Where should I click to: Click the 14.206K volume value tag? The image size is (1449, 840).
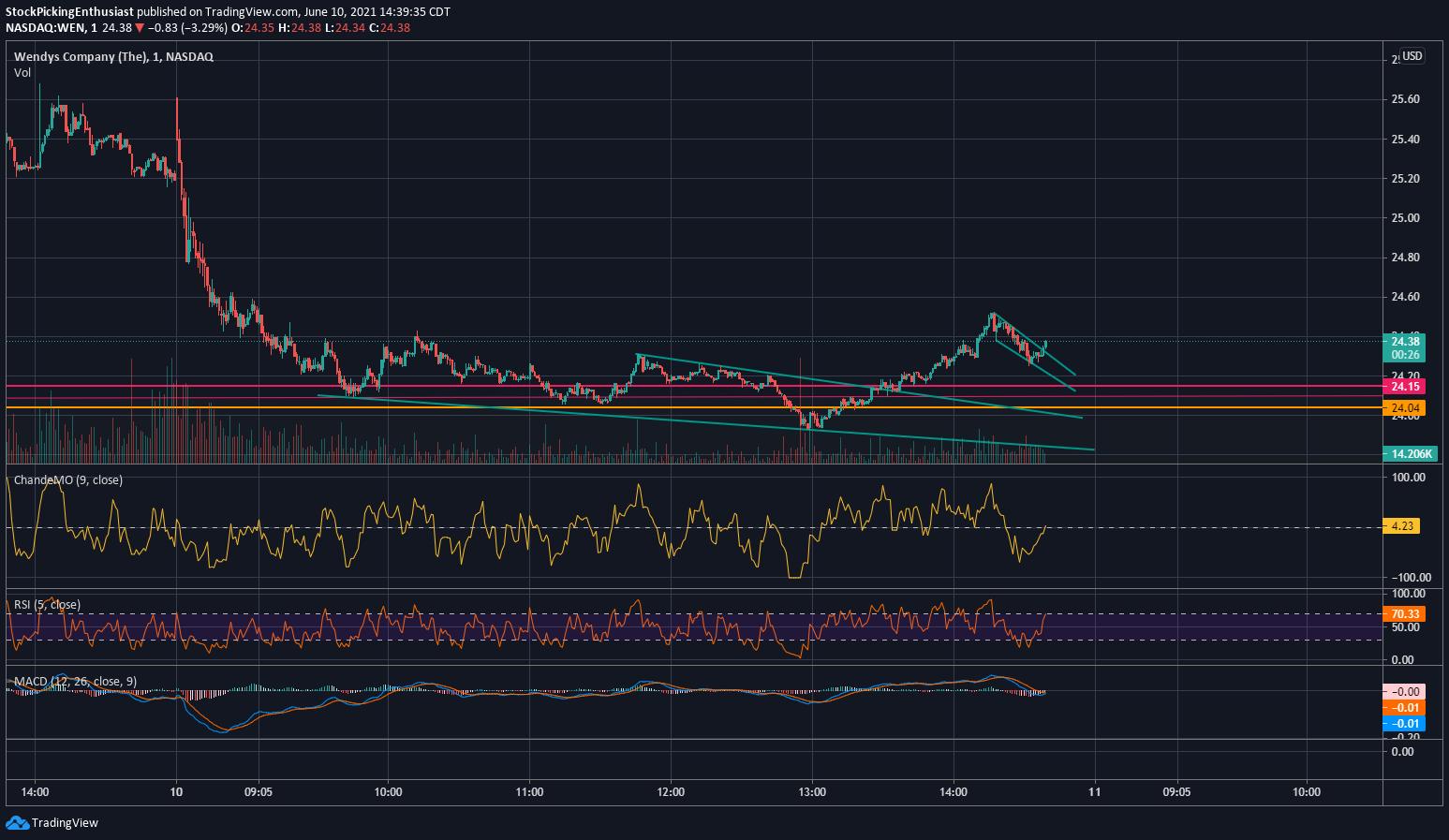[1410, 453]
